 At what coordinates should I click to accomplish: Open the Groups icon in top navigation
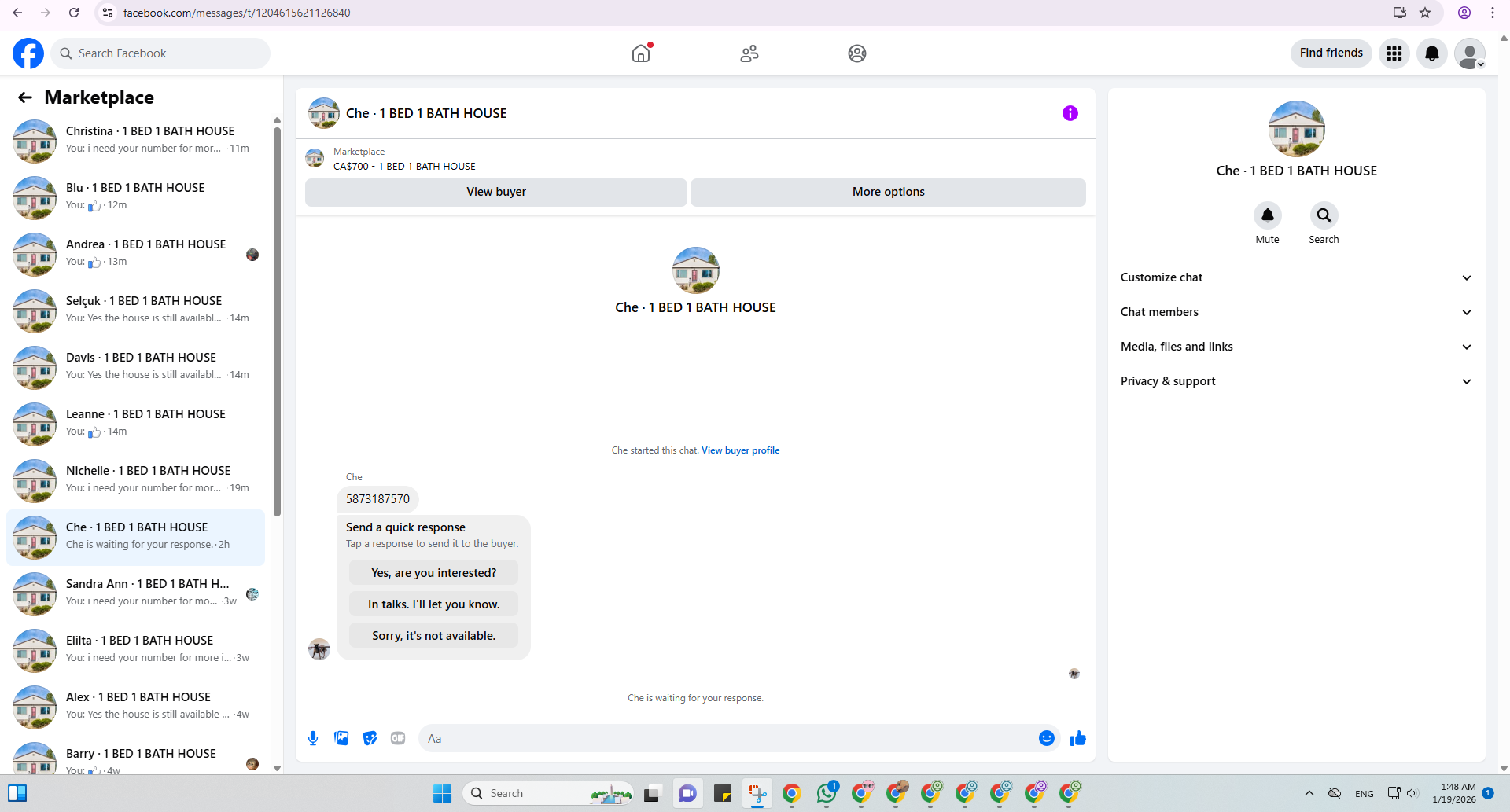(x=857, y=53)
